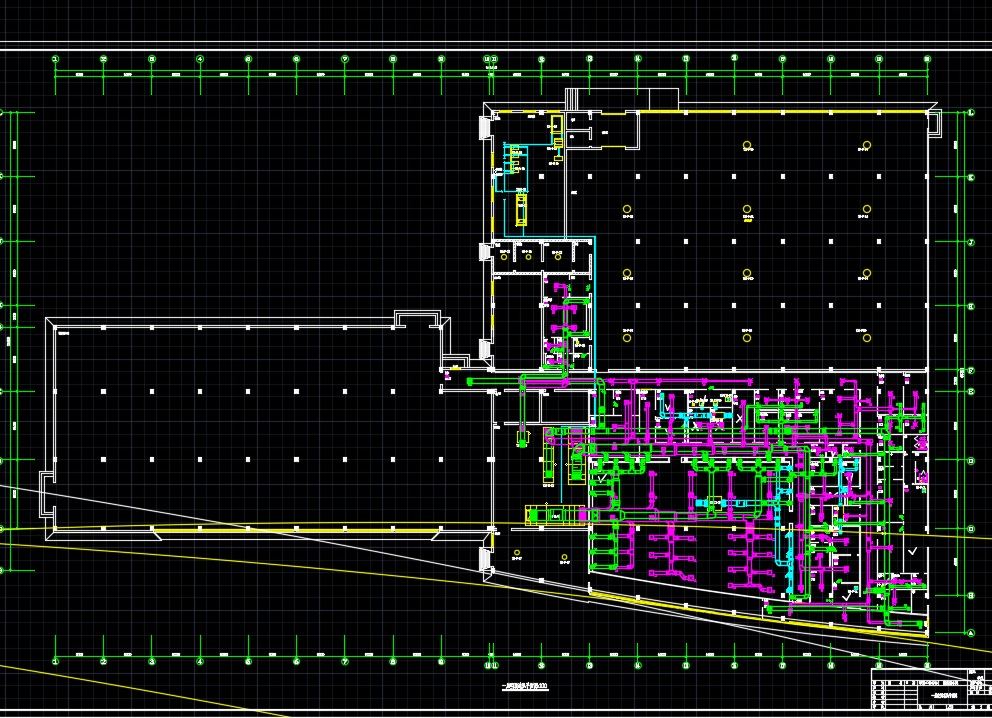The height and width of the screenshot is (718, 992).
Task: Pick grid bubble 2 on the bottom axis row
Action: pyautogui.click(x=104, y=662)
